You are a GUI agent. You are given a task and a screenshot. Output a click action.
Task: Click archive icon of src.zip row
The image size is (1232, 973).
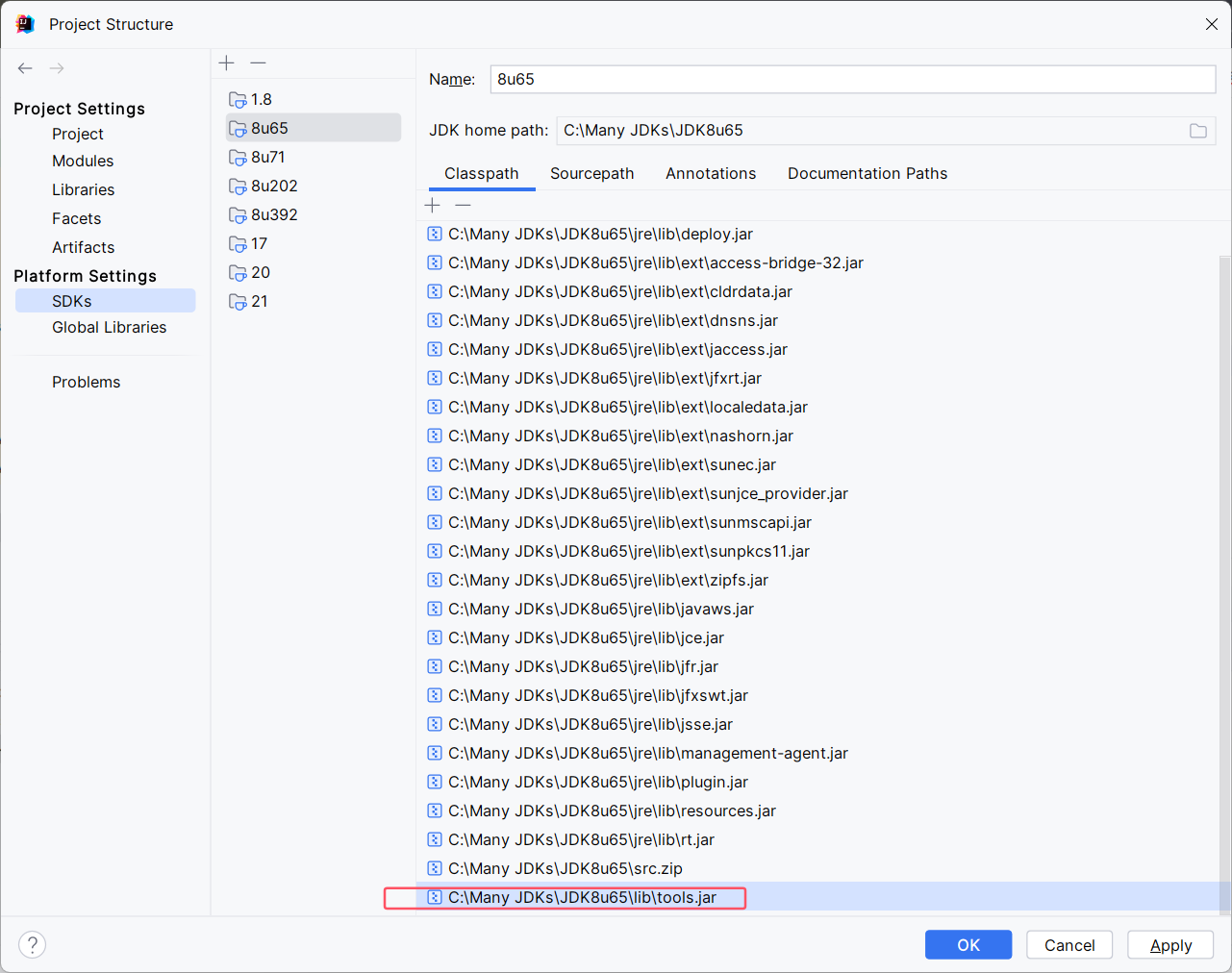tap(435, 868)
